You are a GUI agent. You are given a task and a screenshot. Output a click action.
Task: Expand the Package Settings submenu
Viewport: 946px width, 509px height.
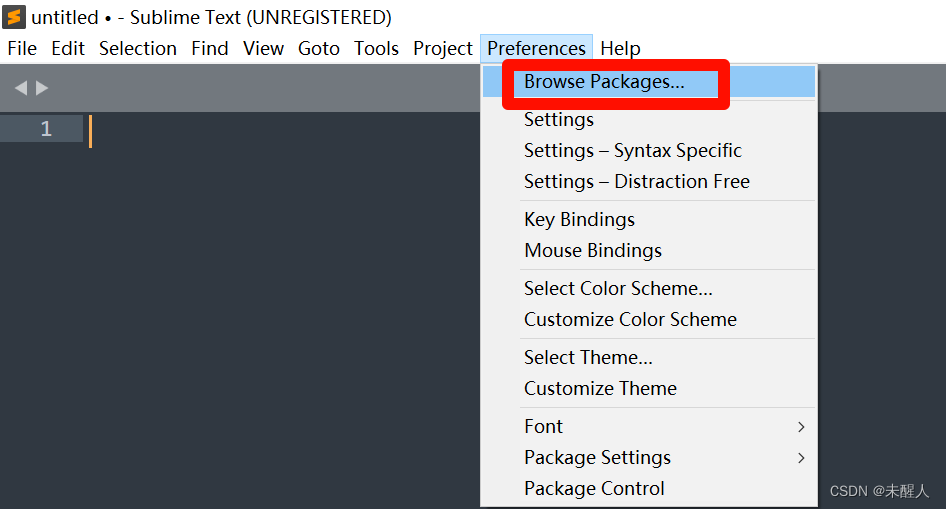coord(649,458)
